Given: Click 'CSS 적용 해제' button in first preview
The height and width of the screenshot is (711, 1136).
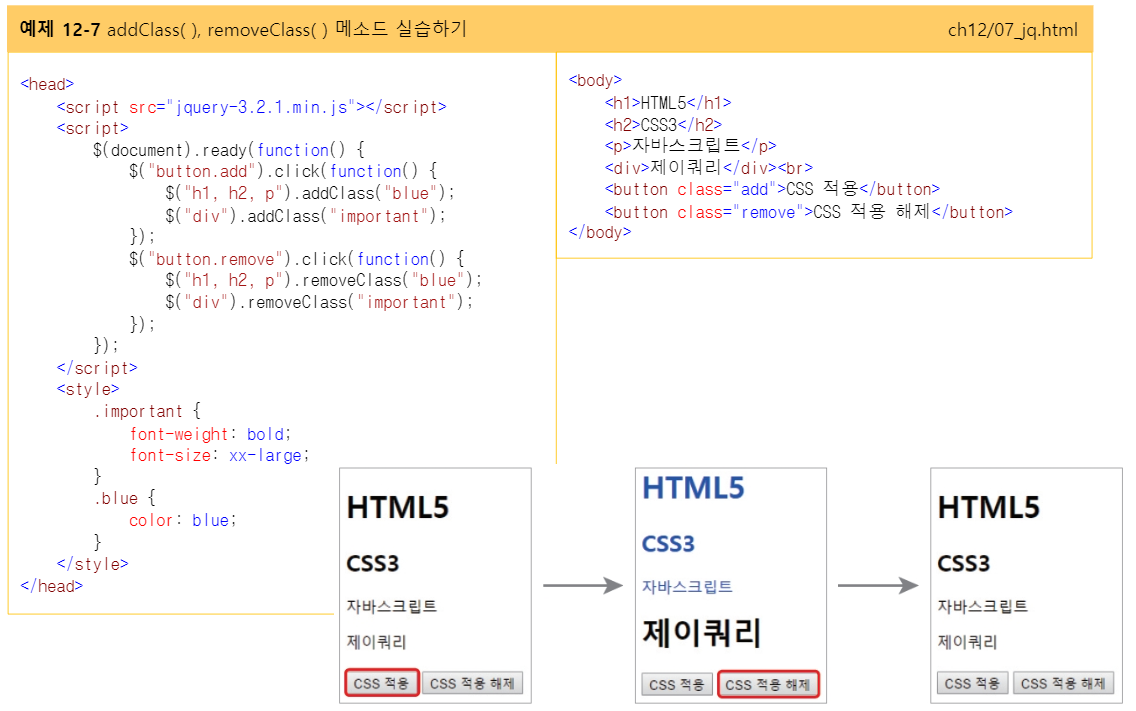Looking at the screenshot, I should pyautogui.click(x=472, y=683).
